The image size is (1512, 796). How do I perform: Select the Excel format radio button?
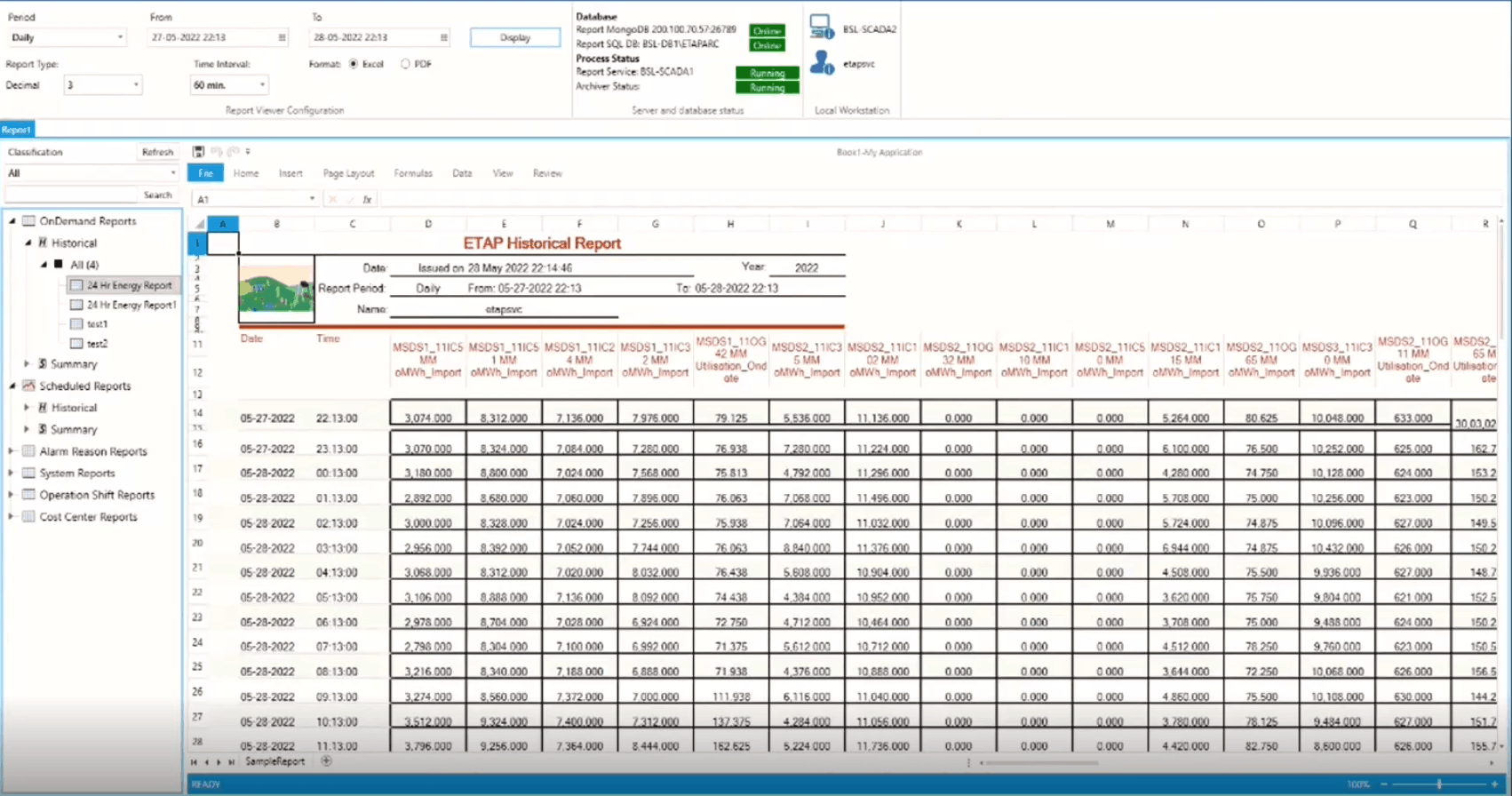[354, 64]
